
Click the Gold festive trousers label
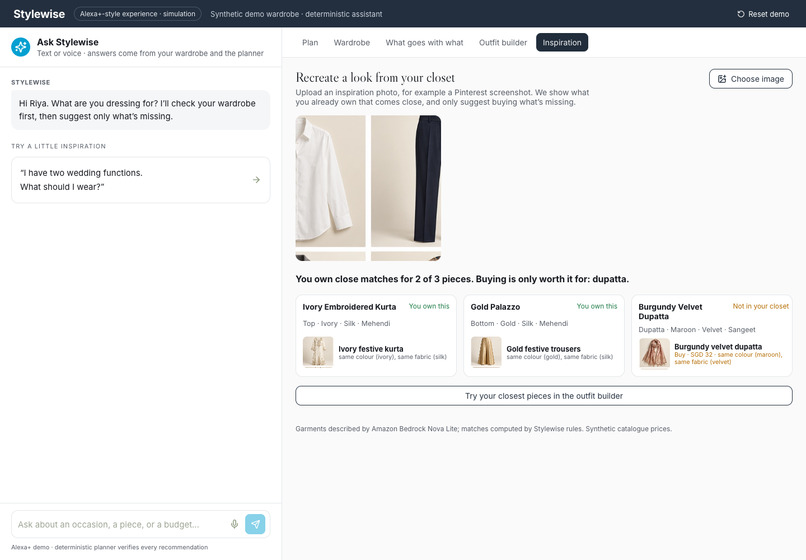coord(543,349)
